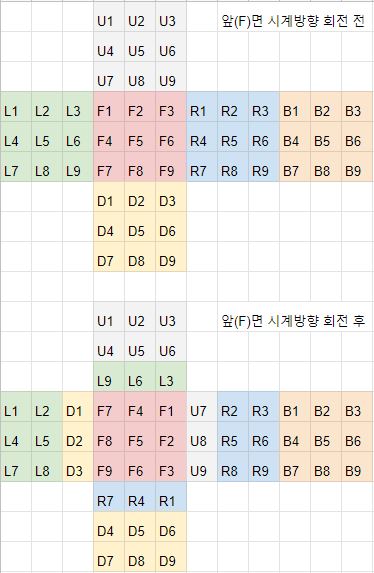
Task: Select cell B9 in the 회전 후 grid
Action: 357,467
